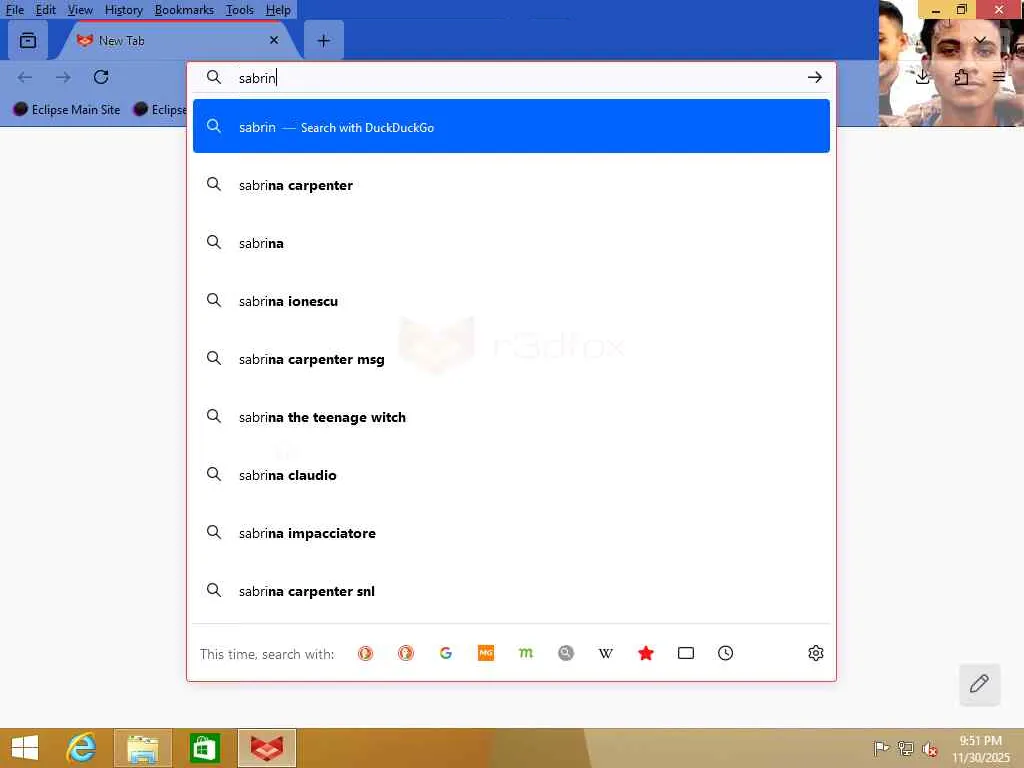This screenshot has width=1024, height=768.
Task: Open Action Center flag tray icon
Action: [881, 748]
